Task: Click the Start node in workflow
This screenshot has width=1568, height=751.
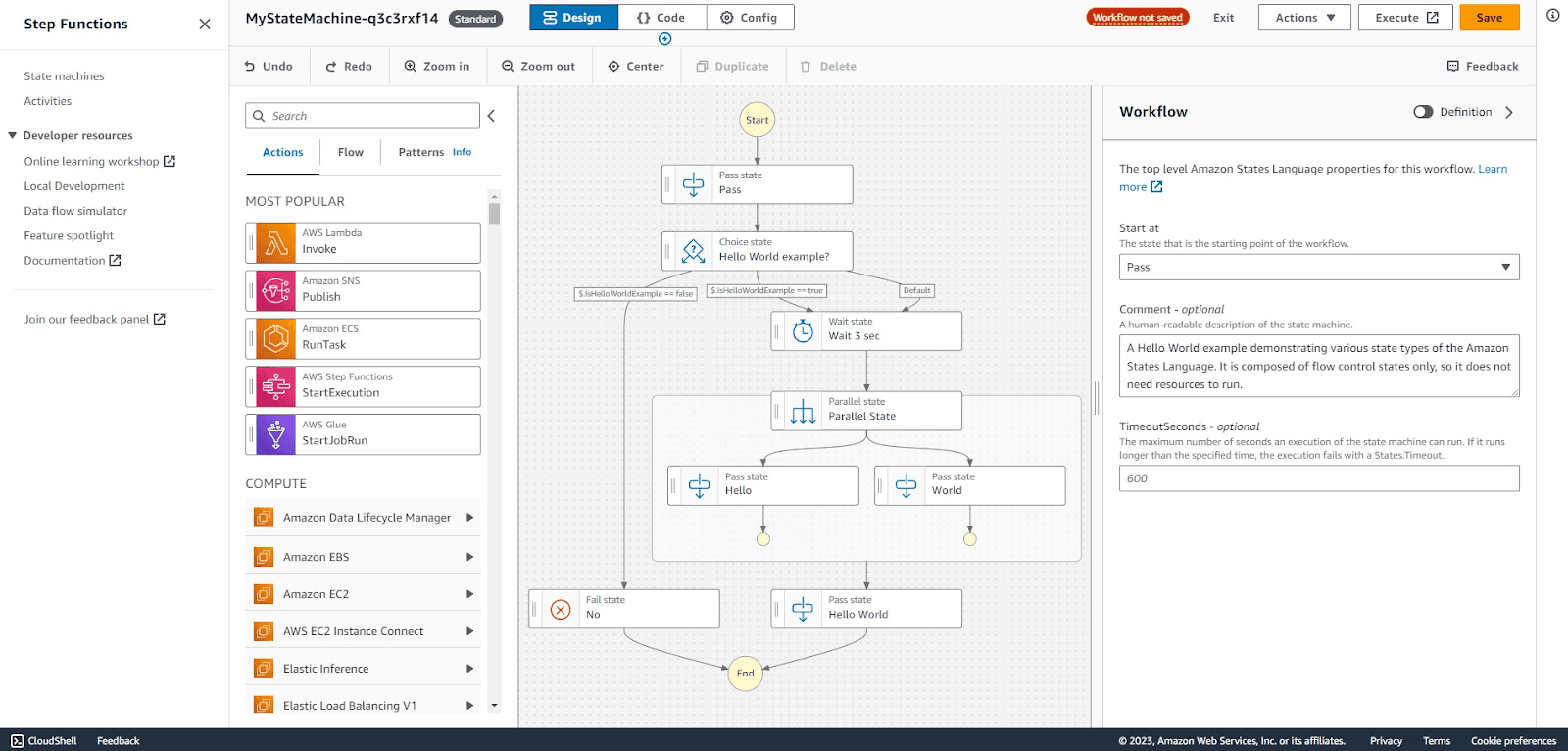Action: 758,120
